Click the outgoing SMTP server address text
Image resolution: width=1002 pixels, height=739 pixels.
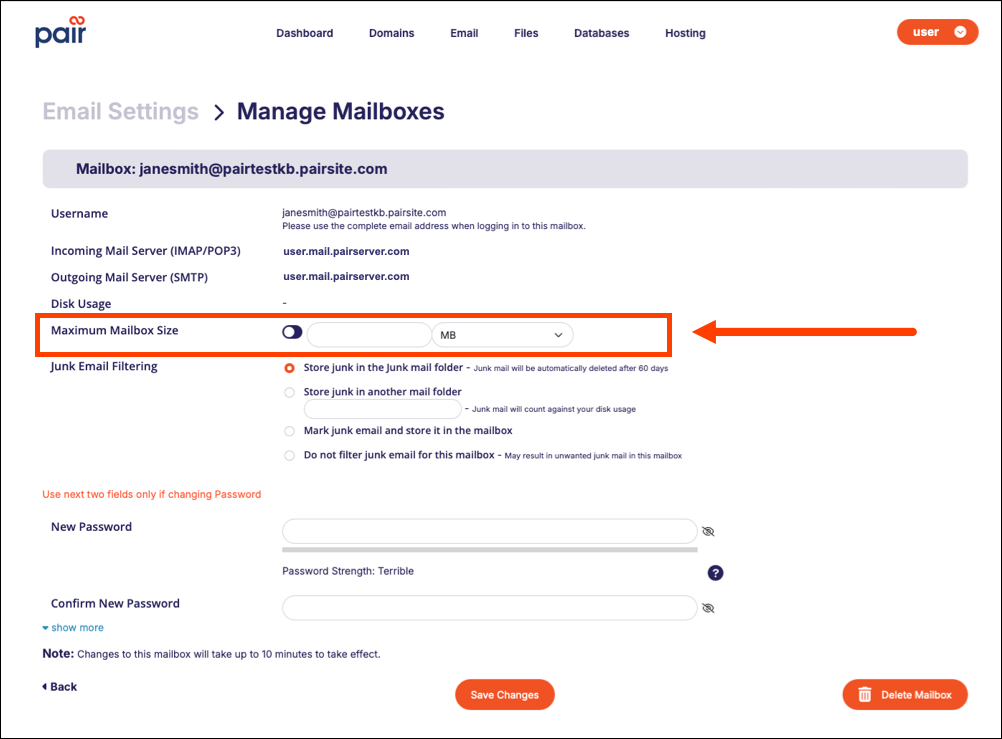346,276
